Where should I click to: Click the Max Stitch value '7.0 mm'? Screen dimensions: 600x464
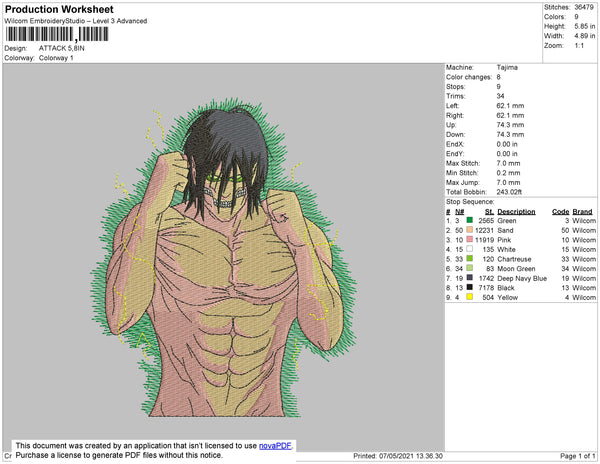pyautogui.click(x=508, y=163)
